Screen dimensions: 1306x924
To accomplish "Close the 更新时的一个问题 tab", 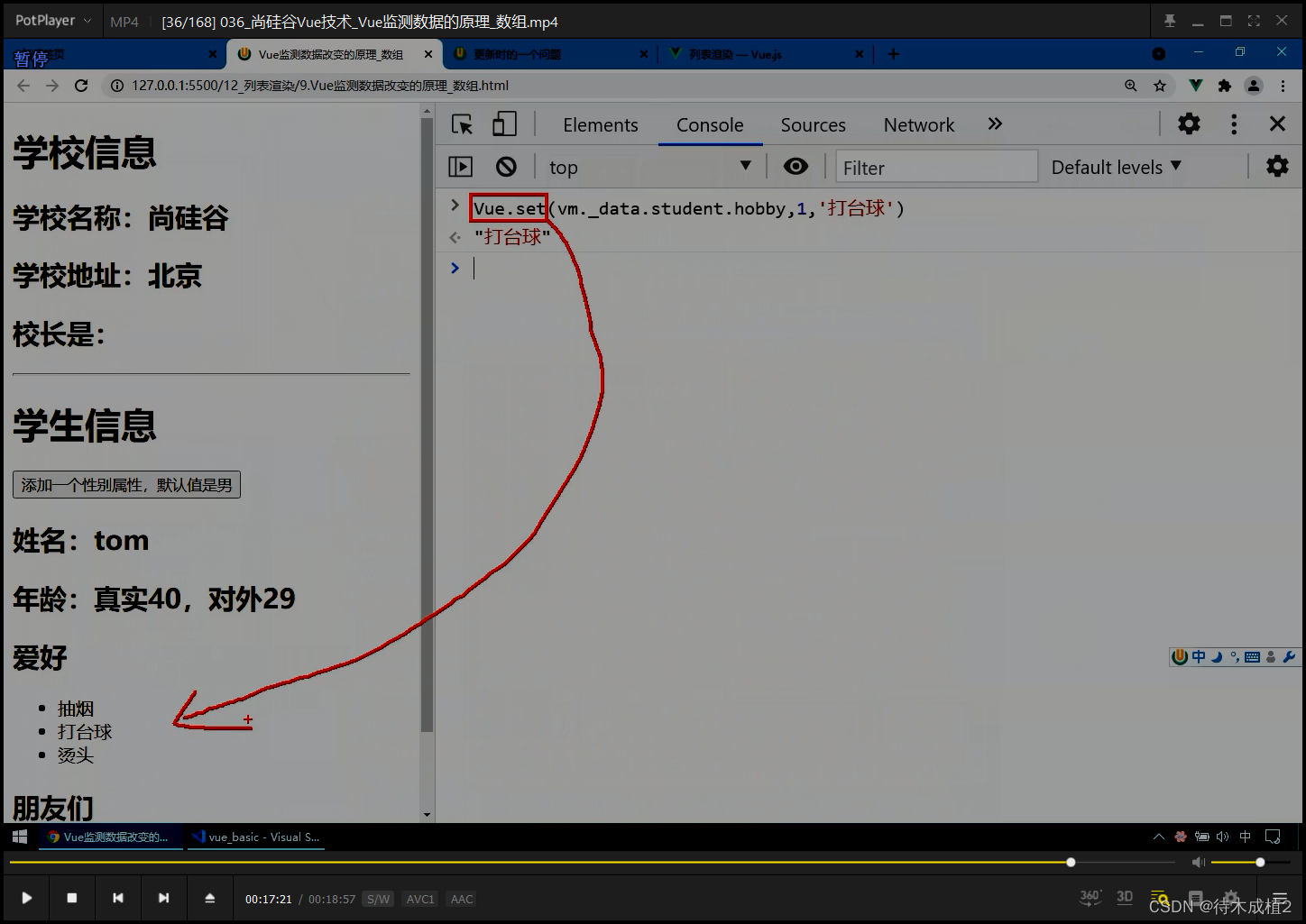I will click(643, 54).
